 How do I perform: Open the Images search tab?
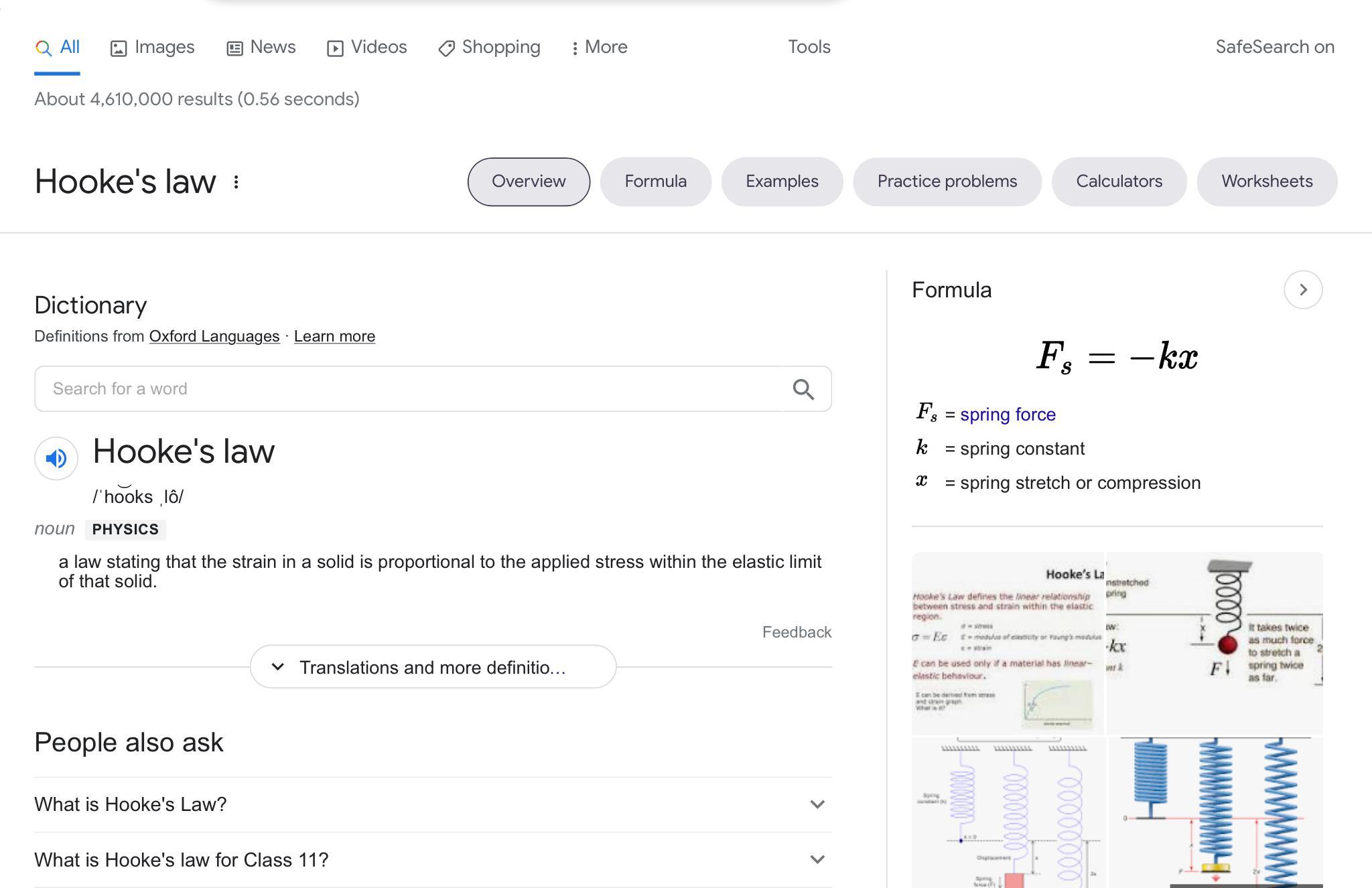click(153, 48)
